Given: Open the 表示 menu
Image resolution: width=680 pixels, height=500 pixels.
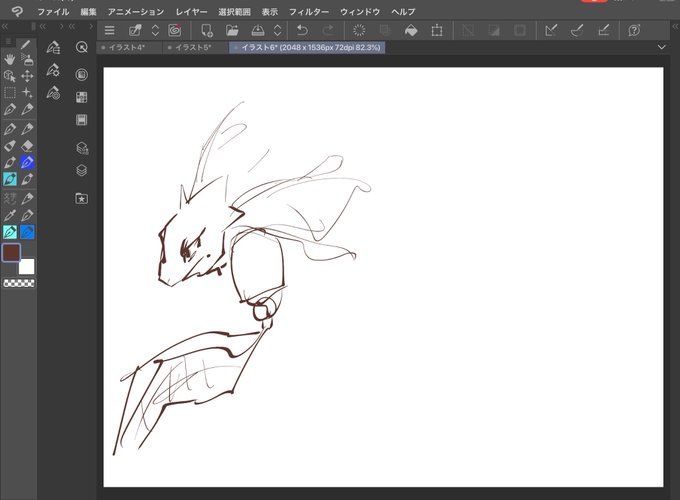Looking at the screenshot, I should 270,12.
